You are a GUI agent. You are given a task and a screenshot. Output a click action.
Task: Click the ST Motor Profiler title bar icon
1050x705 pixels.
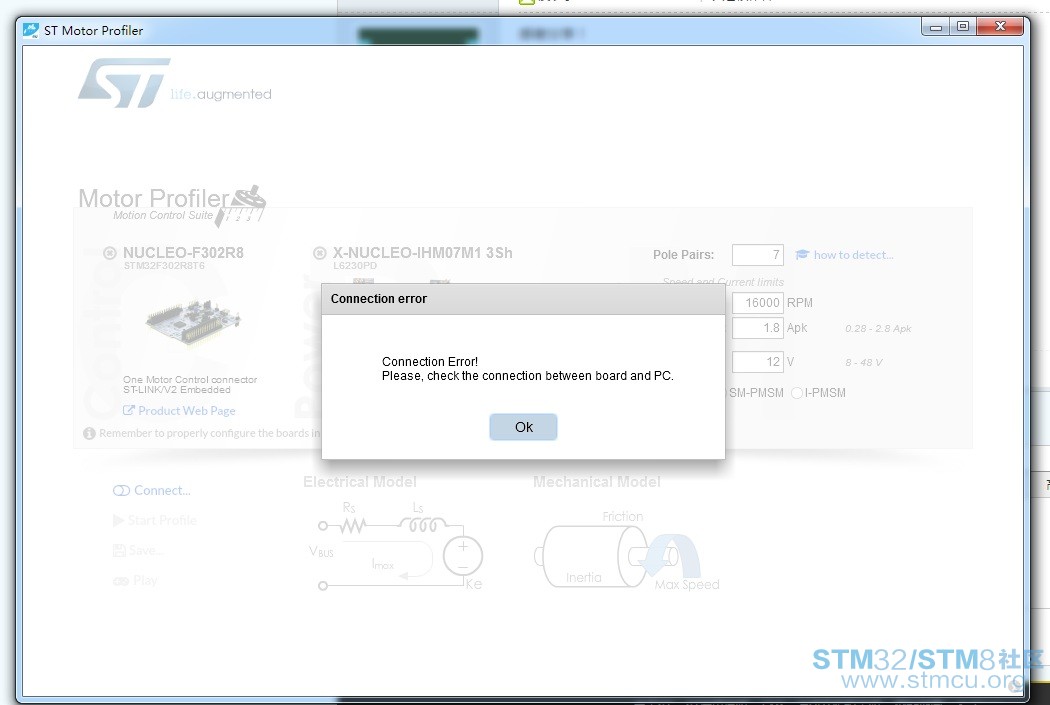click(x=31, y=30)
